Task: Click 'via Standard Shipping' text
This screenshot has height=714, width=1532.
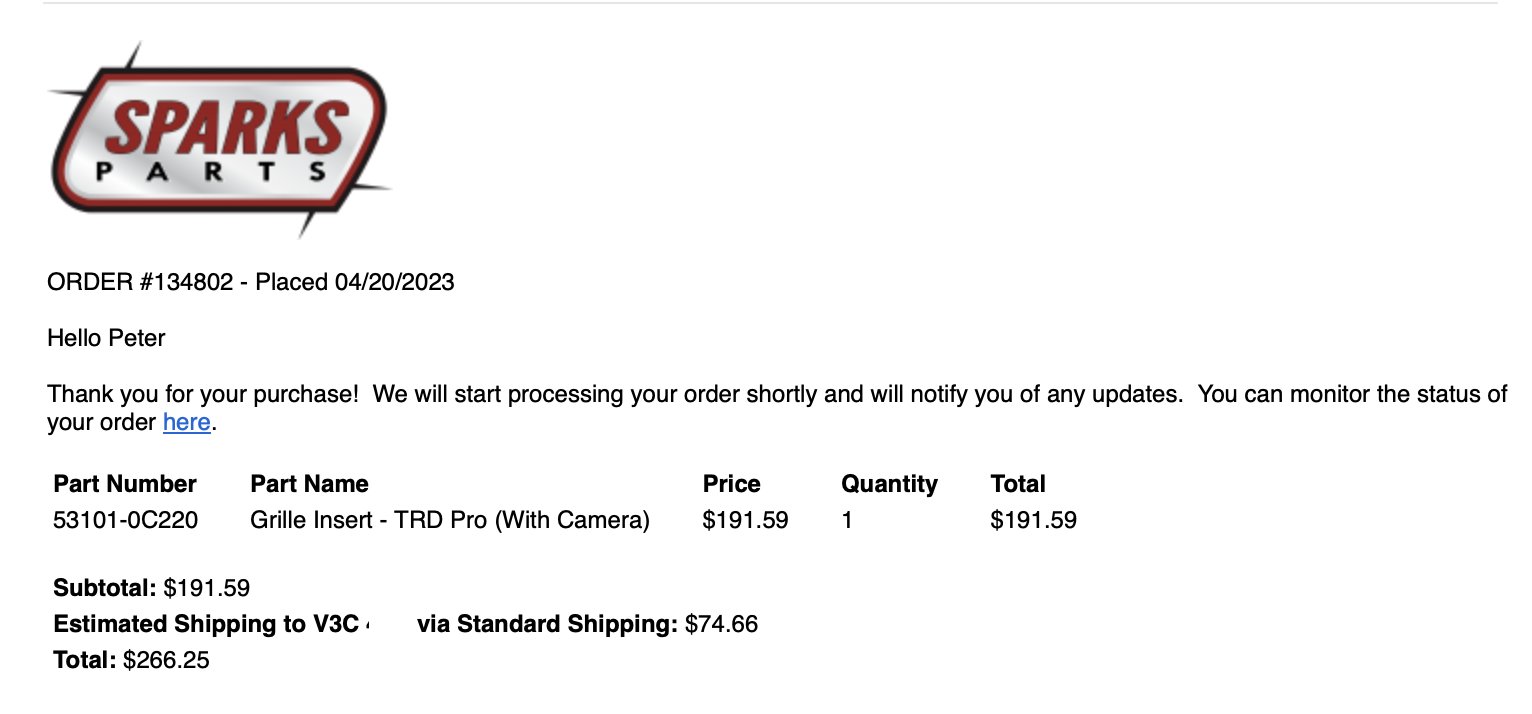Action: pyautogui.click(x=548, y=624)
